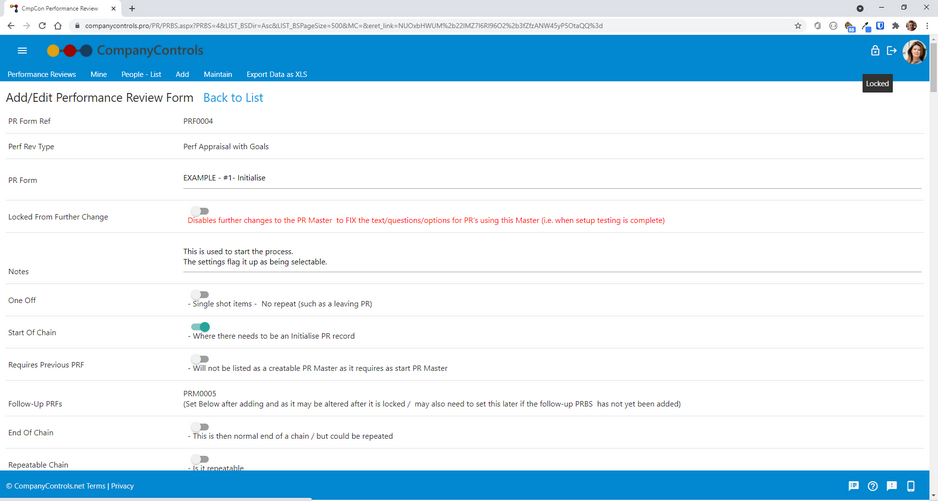Screen dimensions: 938x501
Task: Click the site padlock in address bar
Action: tap(77, 26)
